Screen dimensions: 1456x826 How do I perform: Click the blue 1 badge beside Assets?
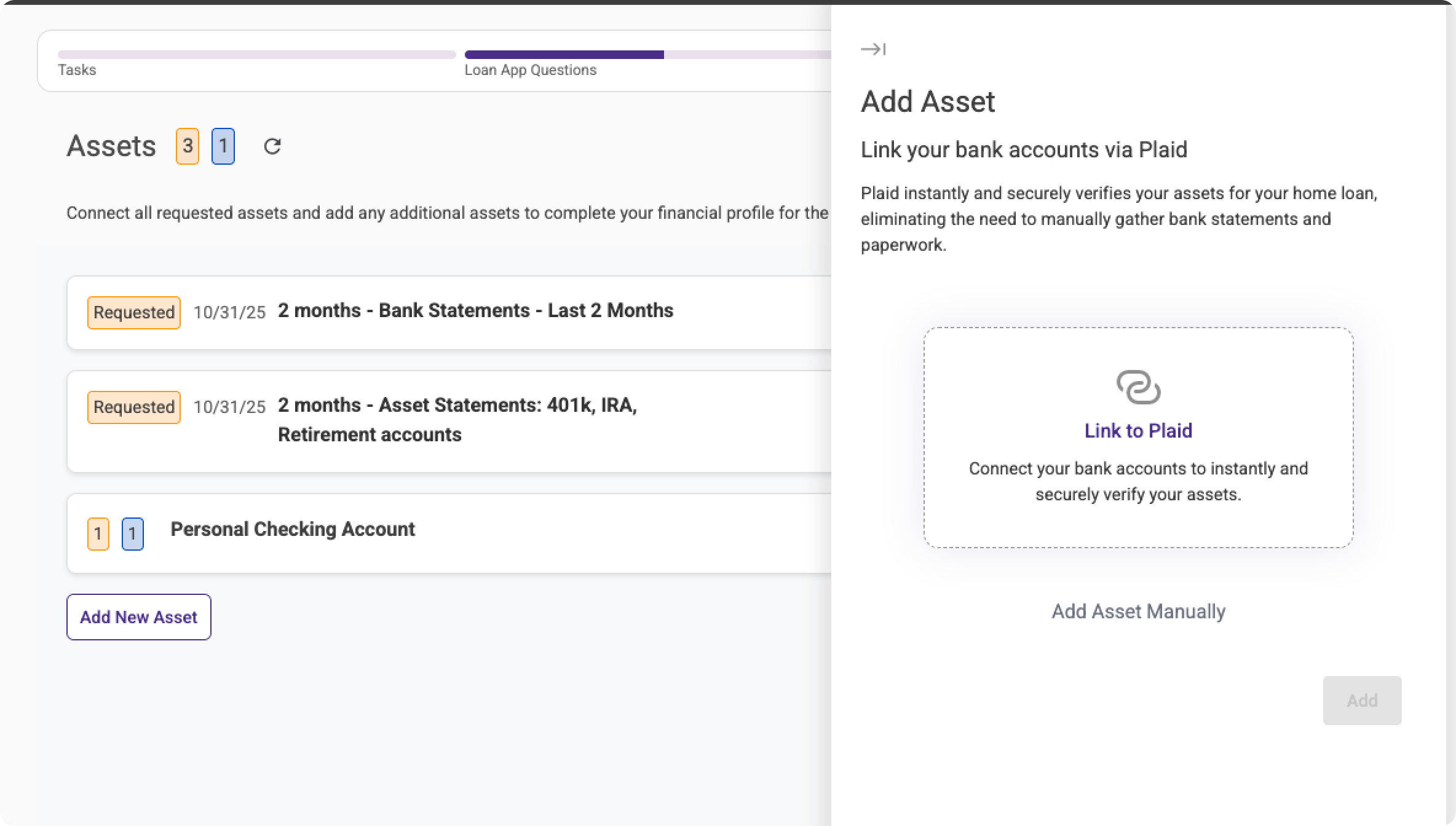(x=223, y=146)
